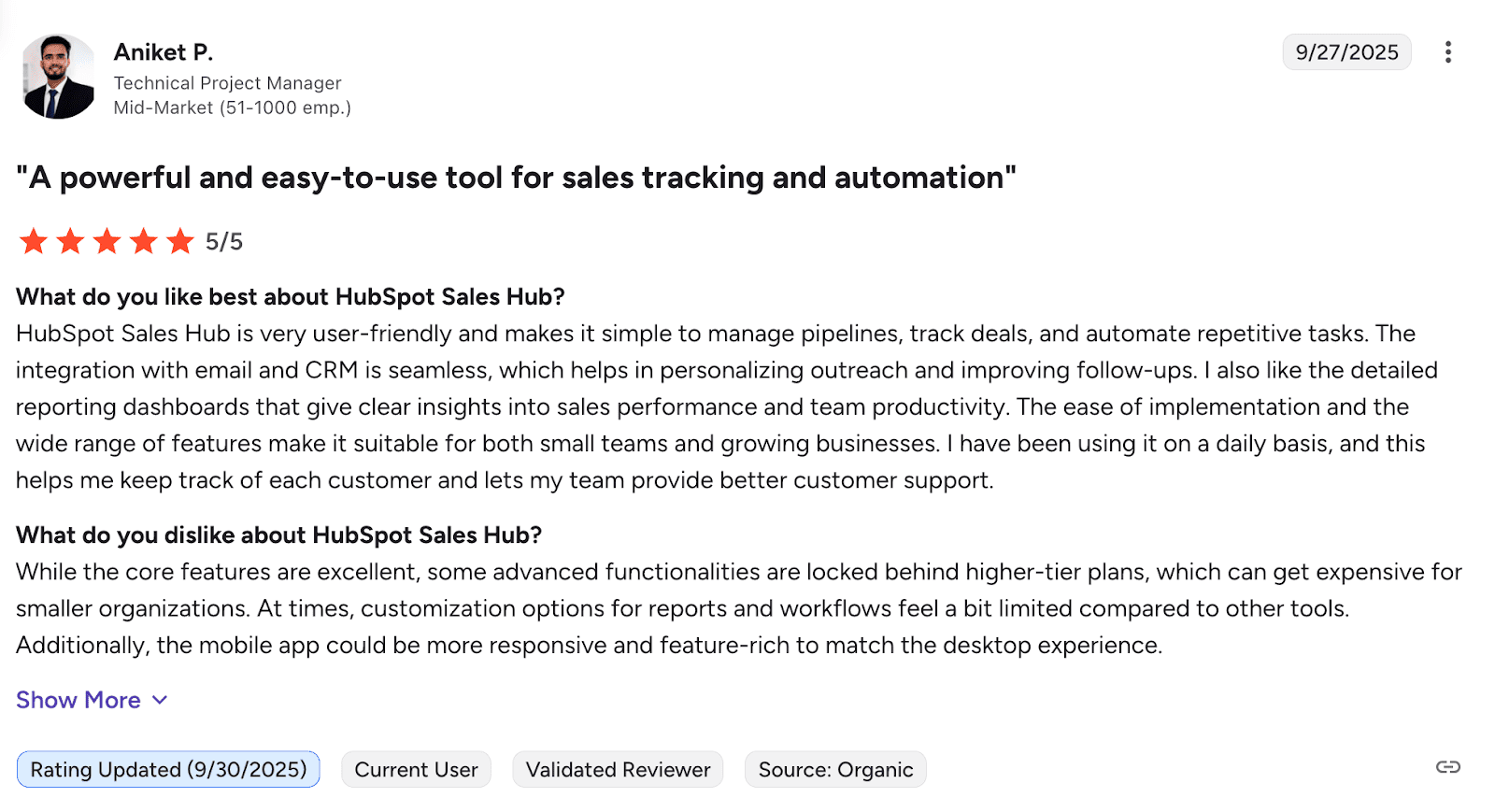Click the 5/5 rating score text
Screen dimensions: 1495x812
[x=224, y=242]
